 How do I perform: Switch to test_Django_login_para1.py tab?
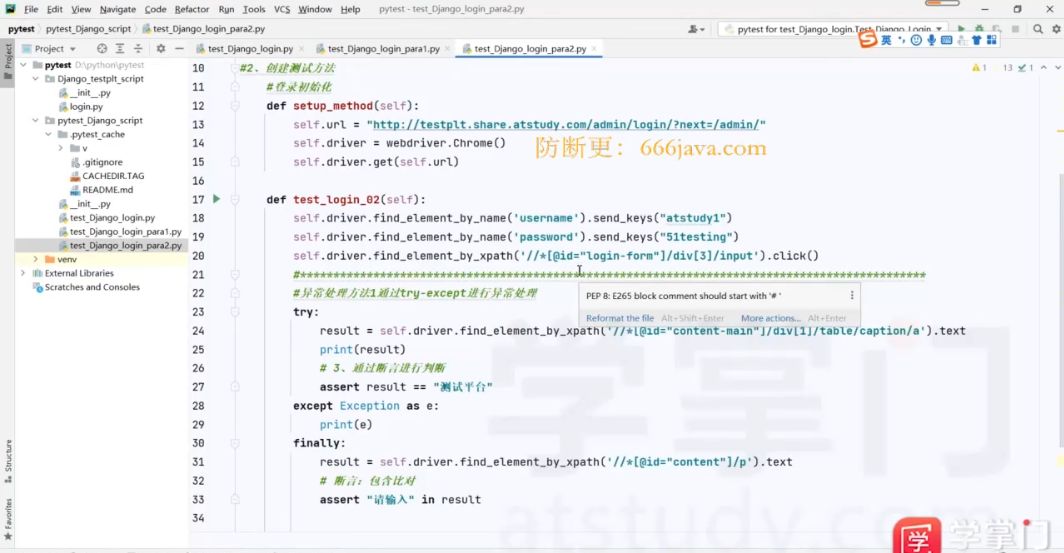[383, 49]
